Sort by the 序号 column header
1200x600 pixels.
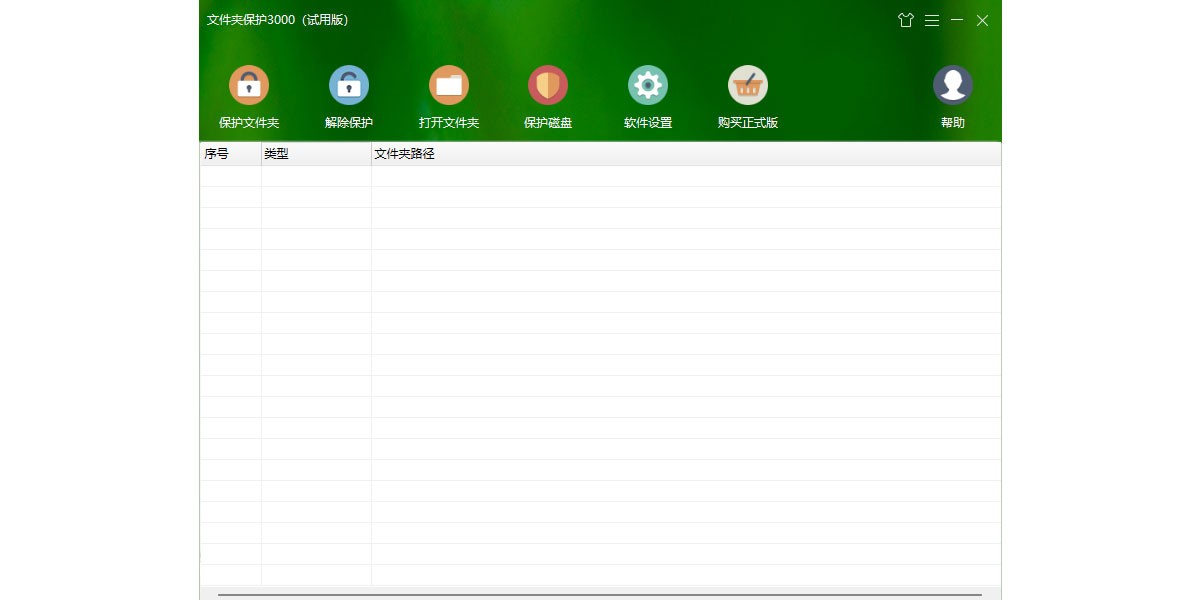click(231, 154)
